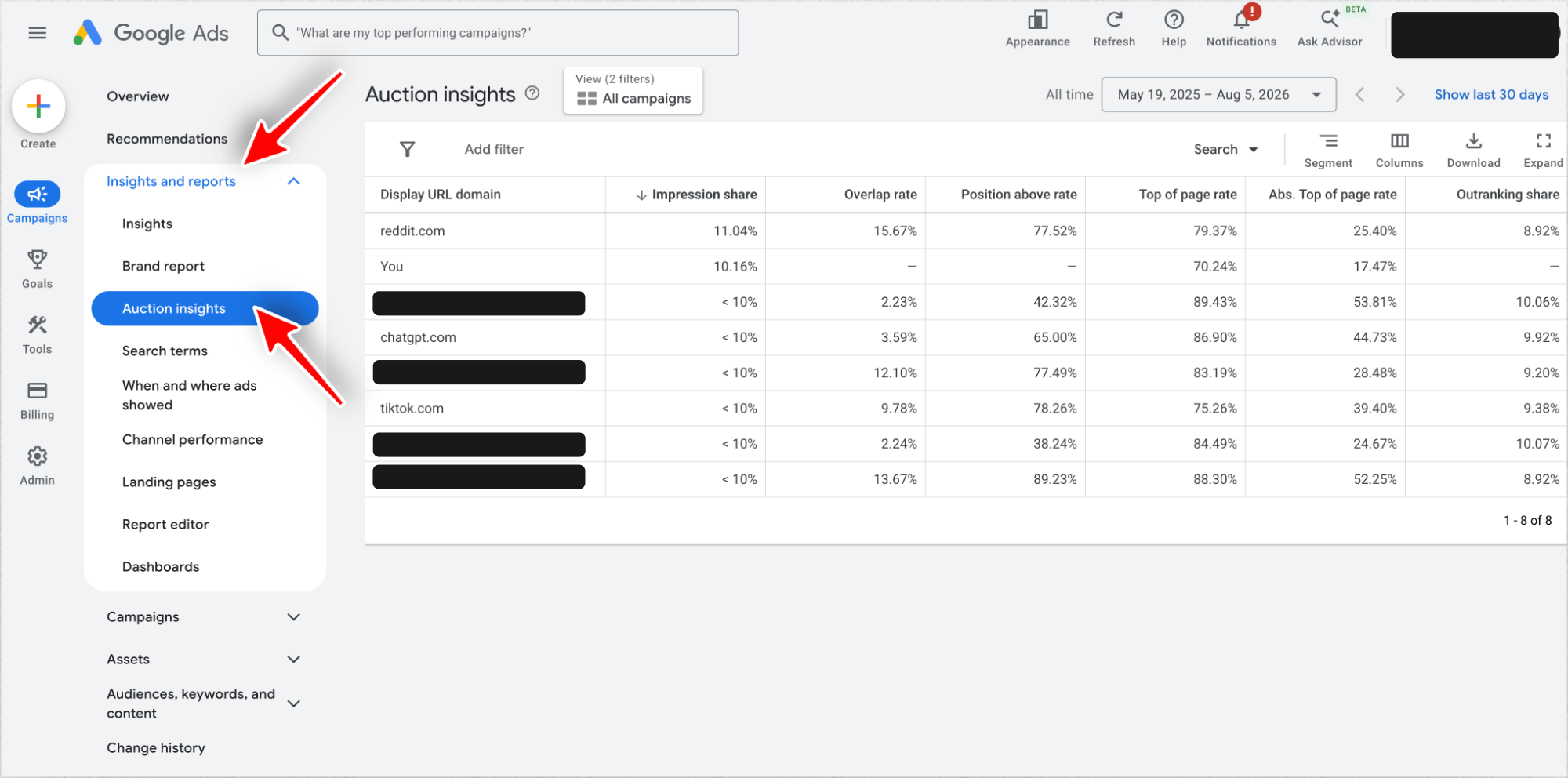Open Recommendations in the sidebar

pos(167,139)
